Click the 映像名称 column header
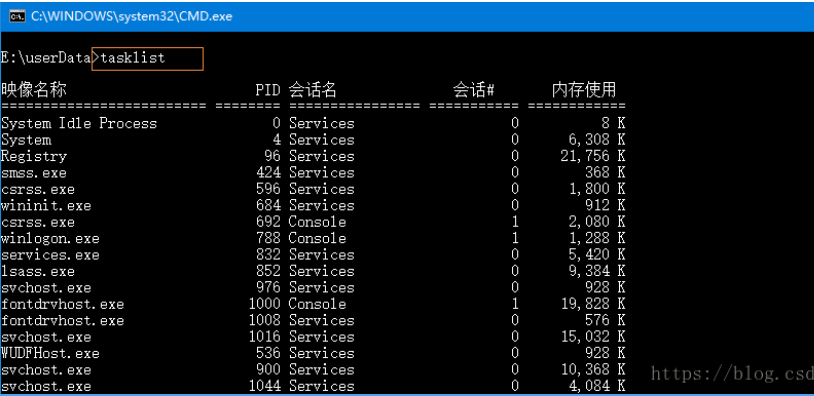This screenshot has height=396, width=814. [34, 90]
